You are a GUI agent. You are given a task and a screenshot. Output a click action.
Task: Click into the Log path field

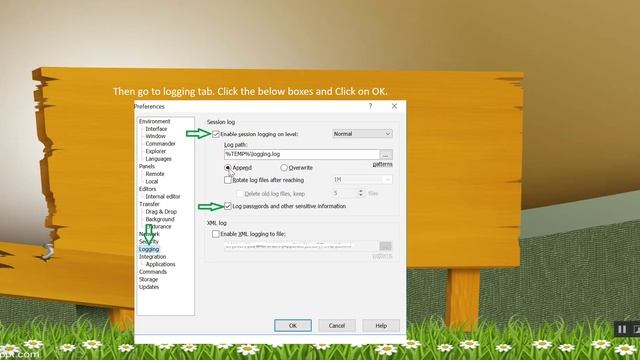302,154
